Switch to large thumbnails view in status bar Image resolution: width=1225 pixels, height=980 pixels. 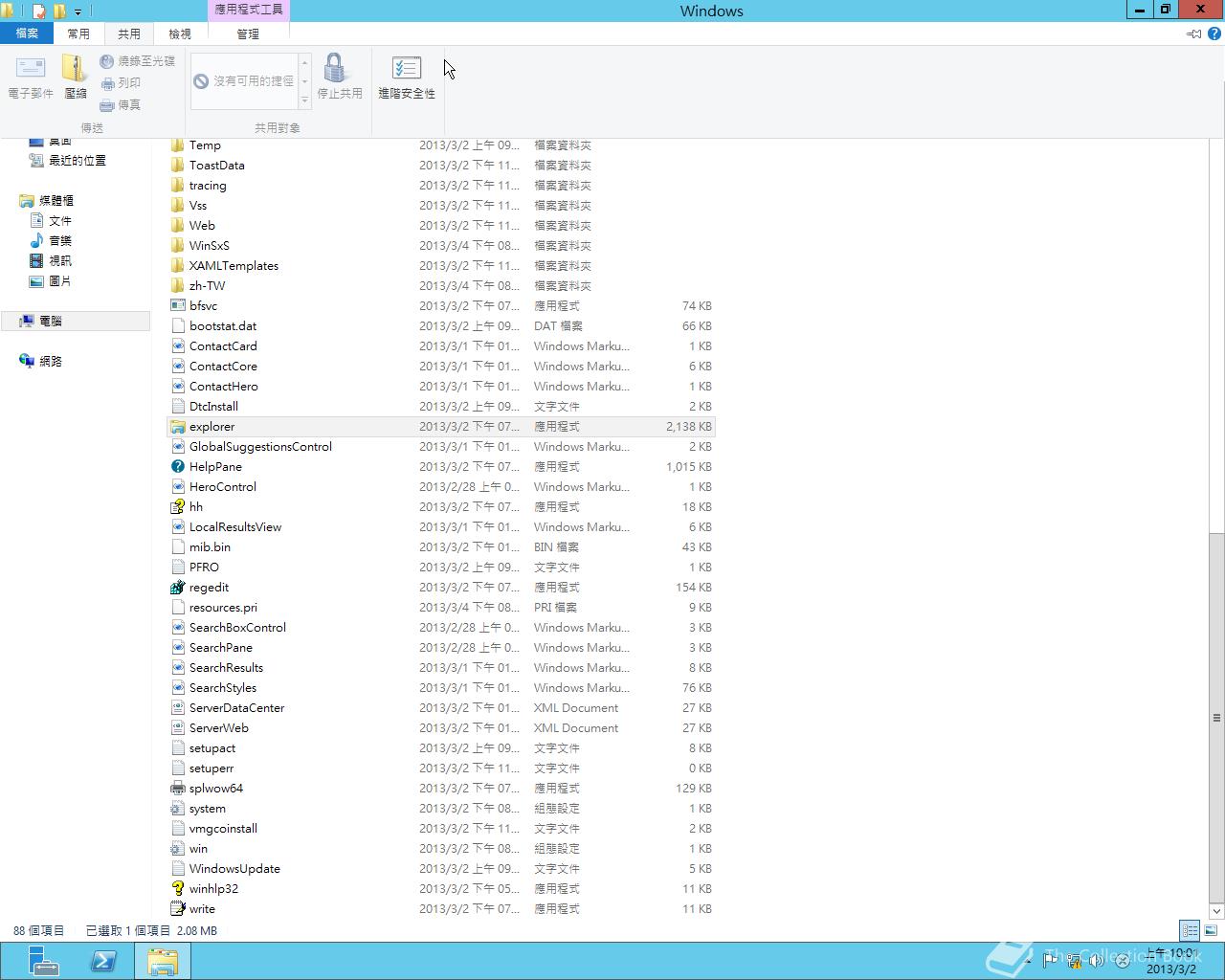(1211, 930)
